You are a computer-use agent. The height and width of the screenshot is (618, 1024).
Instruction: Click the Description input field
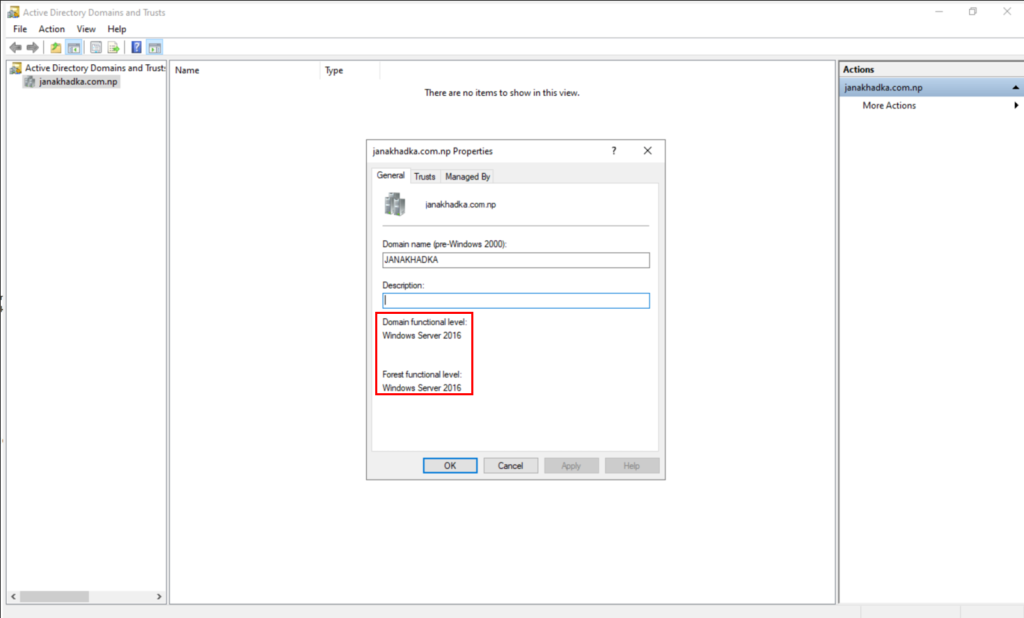(x=516, y=301)
